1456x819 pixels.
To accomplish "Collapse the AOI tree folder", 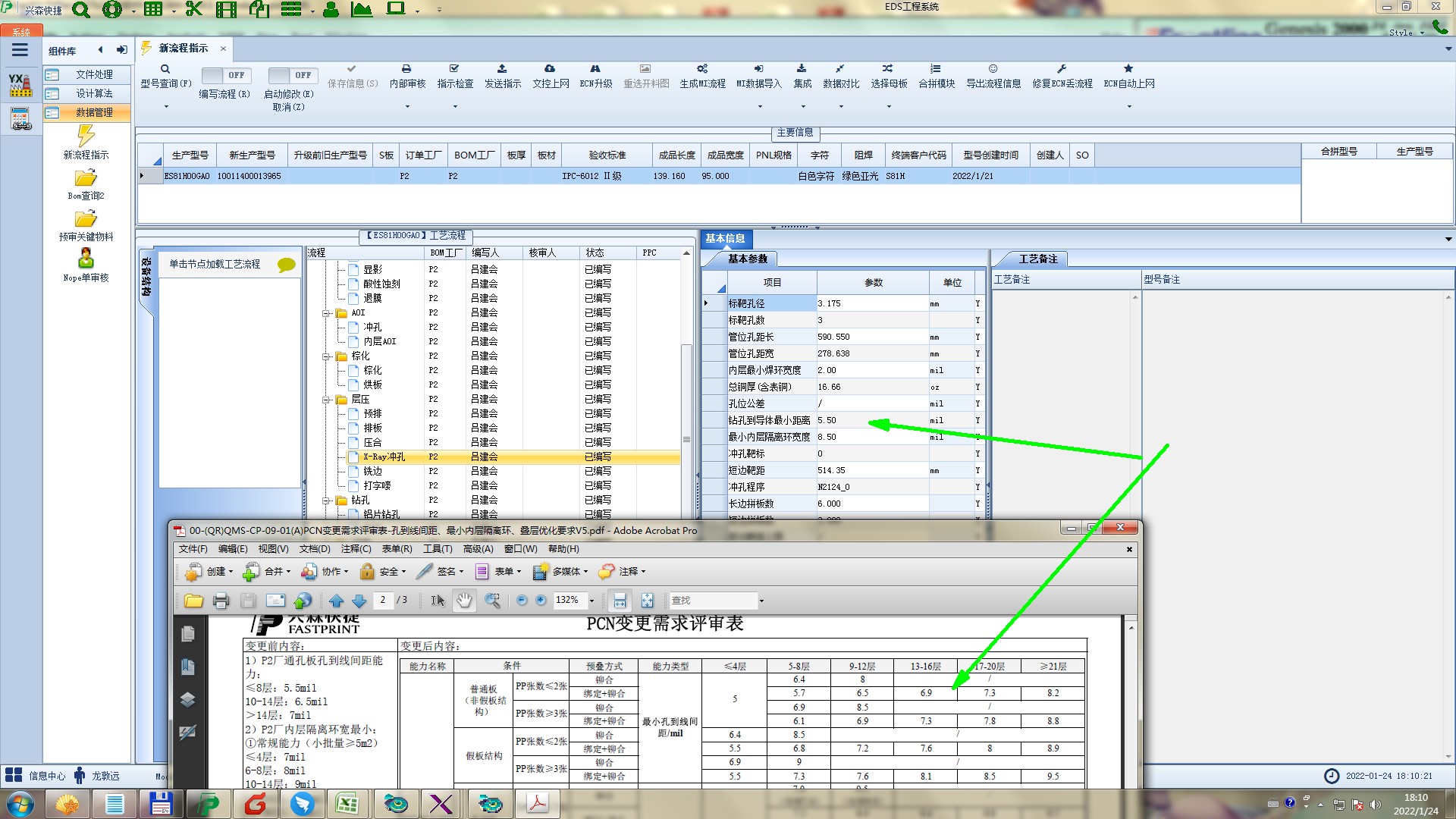I will [x=326, y=313].
